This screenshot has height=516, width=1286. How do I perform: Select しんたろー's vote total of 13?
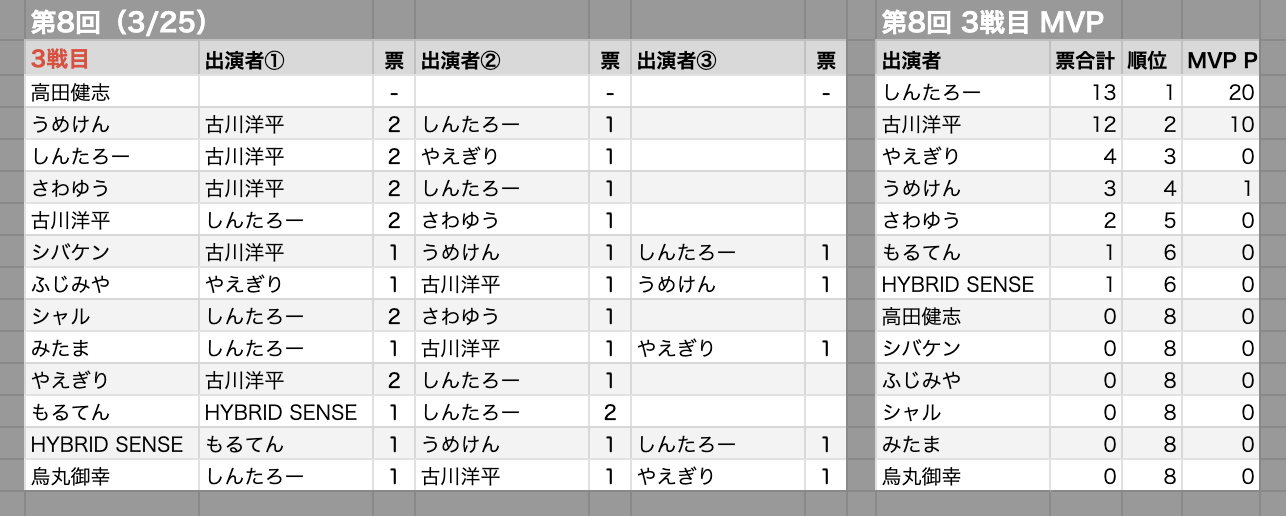tap(1084, 93)
